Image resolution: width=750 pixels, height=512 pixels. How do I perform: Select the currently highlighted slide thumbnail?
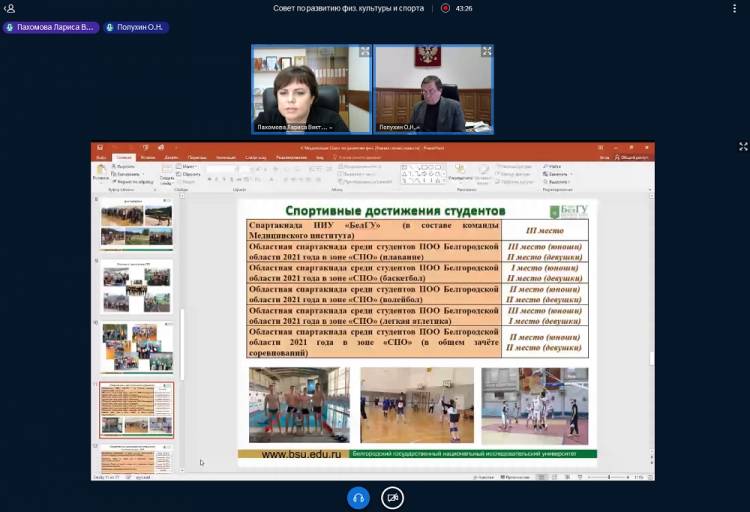click(136, 409)
